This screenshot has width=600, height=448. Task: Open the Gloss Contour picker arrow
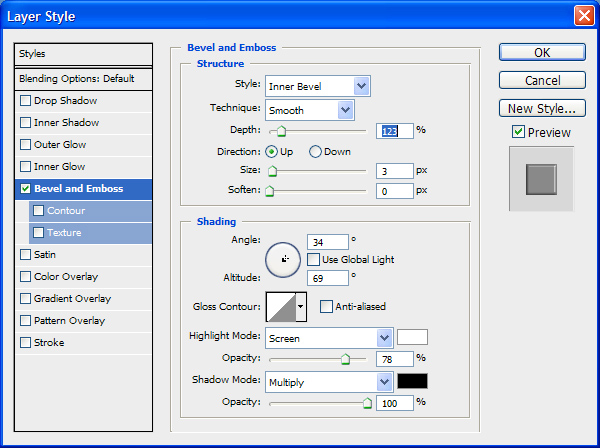pyautogui.click(x=301, y=306)
